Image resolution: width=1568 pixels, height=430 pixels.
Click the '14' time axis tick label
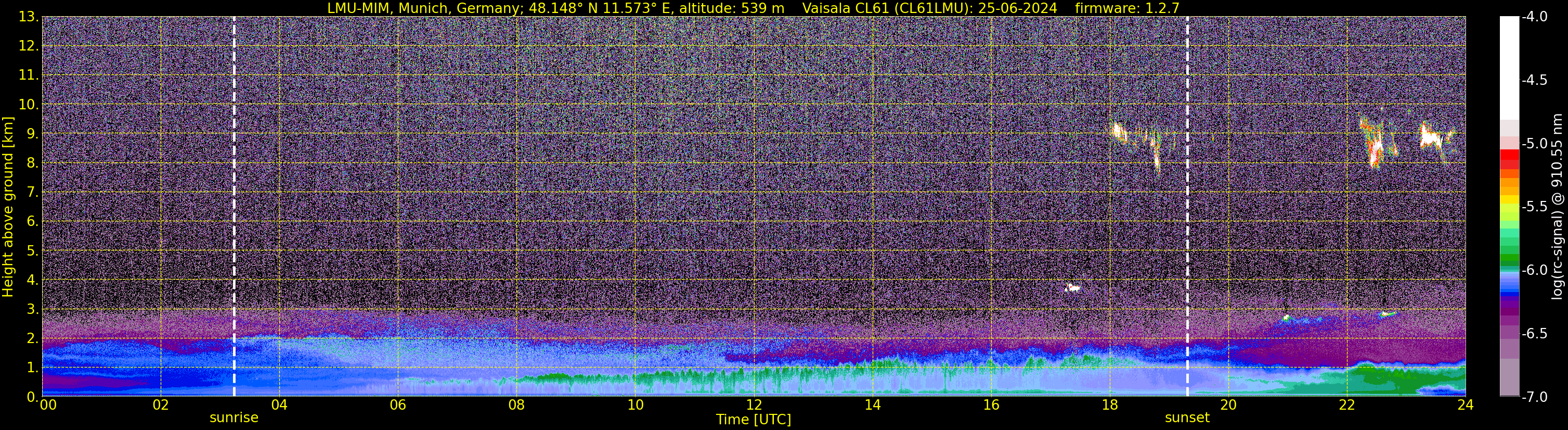[x=872, y=405]
